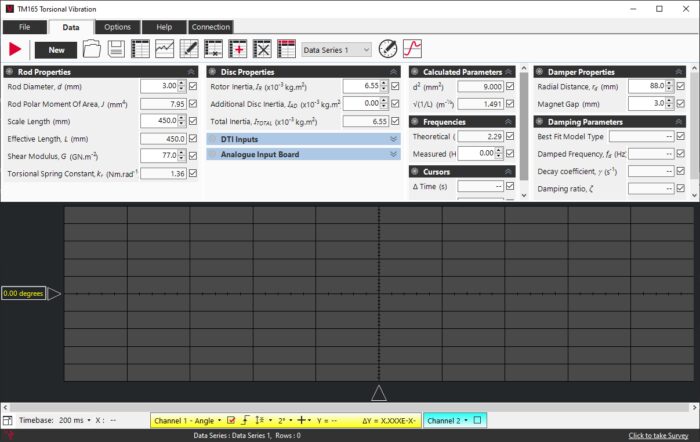Decrease the Magnet Gap stepper value
Screen dimensions: 700x442
tap(669, 106)
